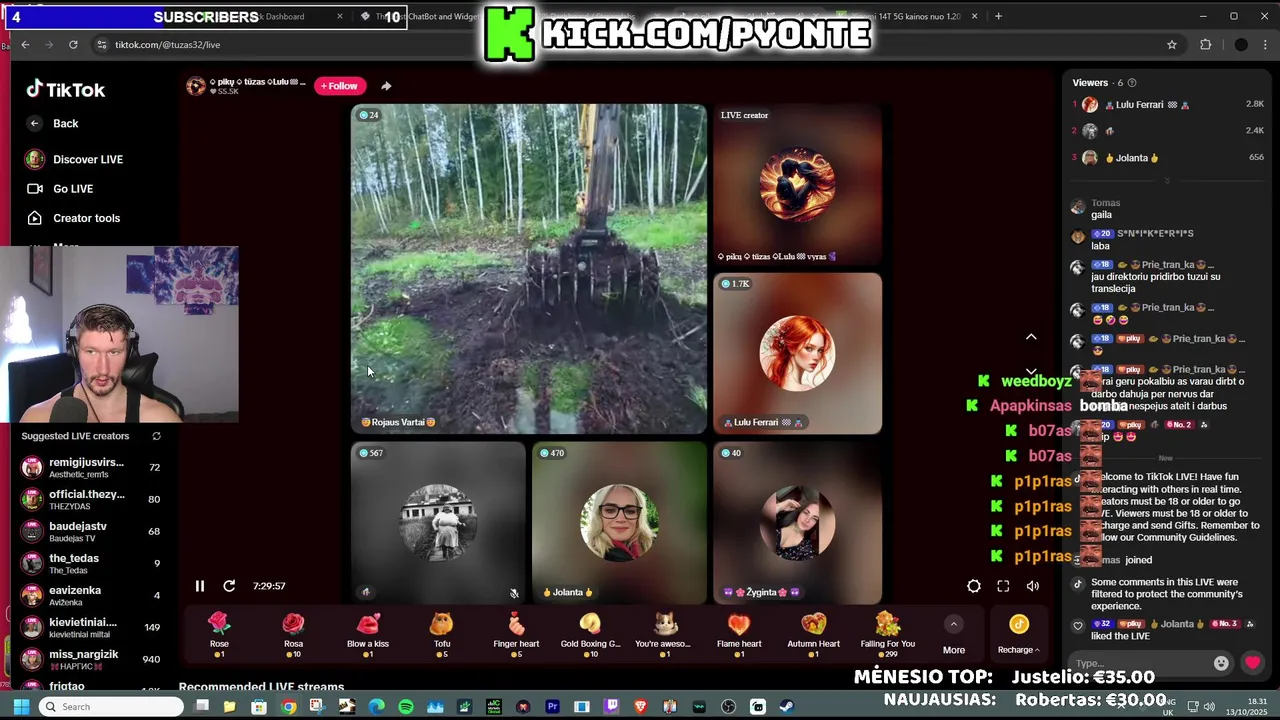
Task: Open suggested creator miss_nargizik
Action: point(90,659)
